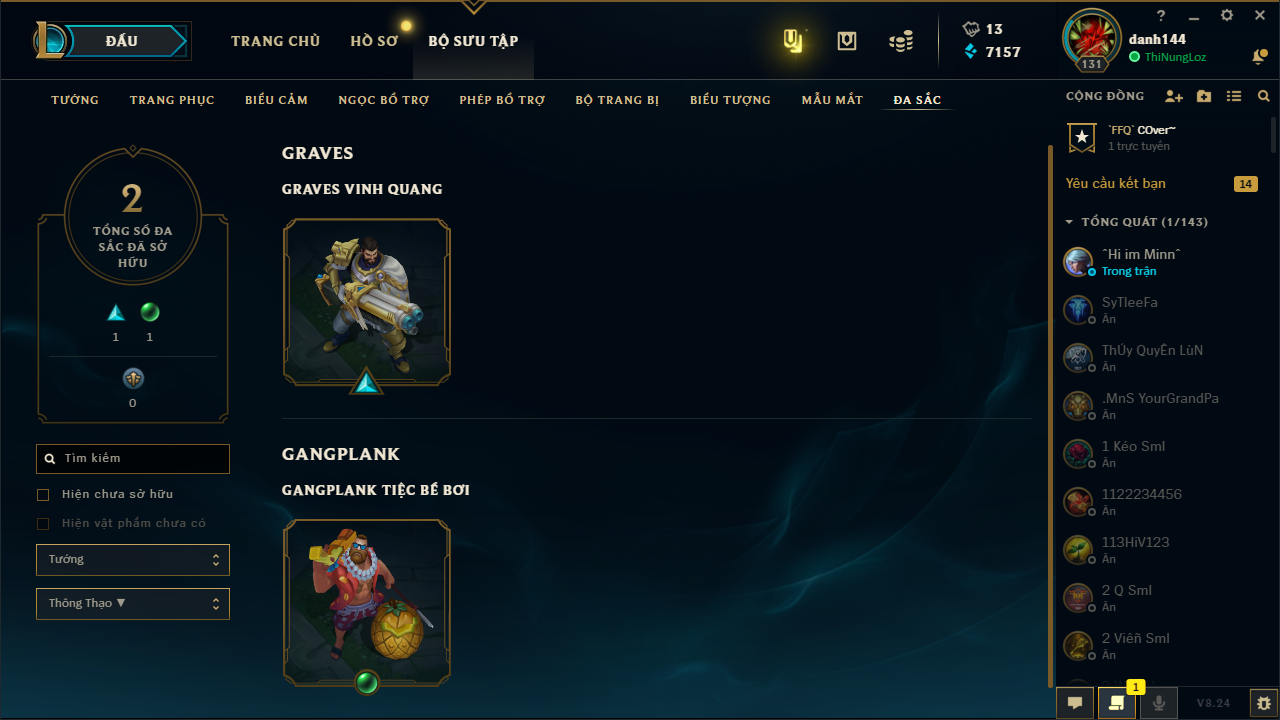
Task: Open the missions icon with yellow badge
Action: (x=1117, y=703)
